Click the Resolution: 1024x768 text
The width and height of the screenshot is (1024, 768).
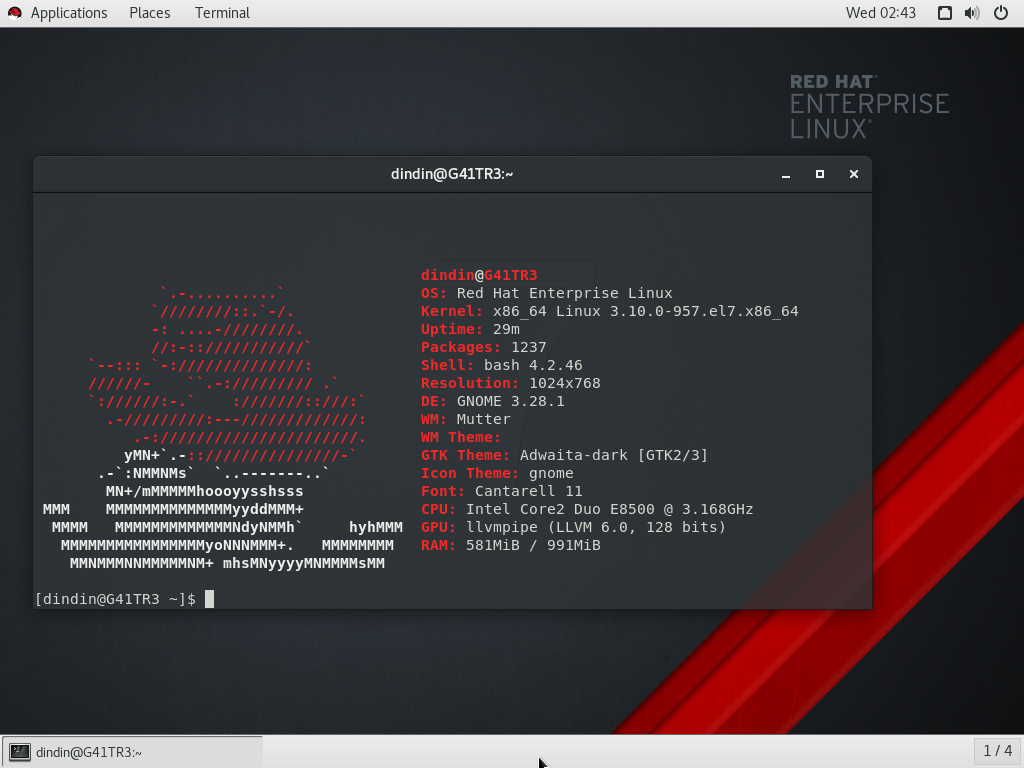511,383
